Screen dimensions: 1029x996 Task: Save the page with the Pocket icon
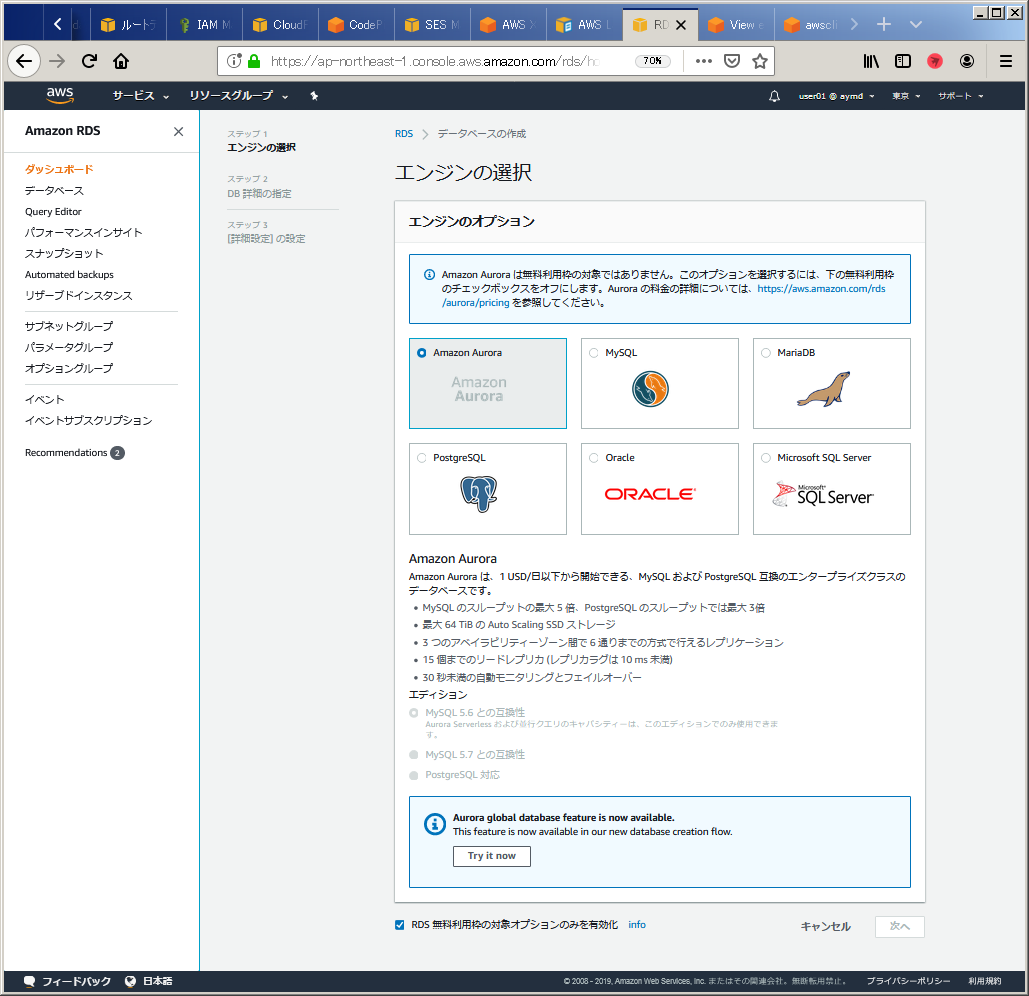click(x=732, y=61)
